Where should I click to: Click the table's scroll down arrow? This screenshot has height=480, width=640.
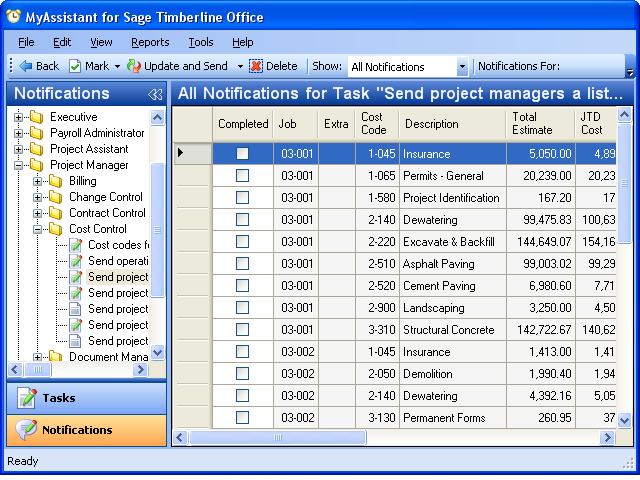point(624,420)
